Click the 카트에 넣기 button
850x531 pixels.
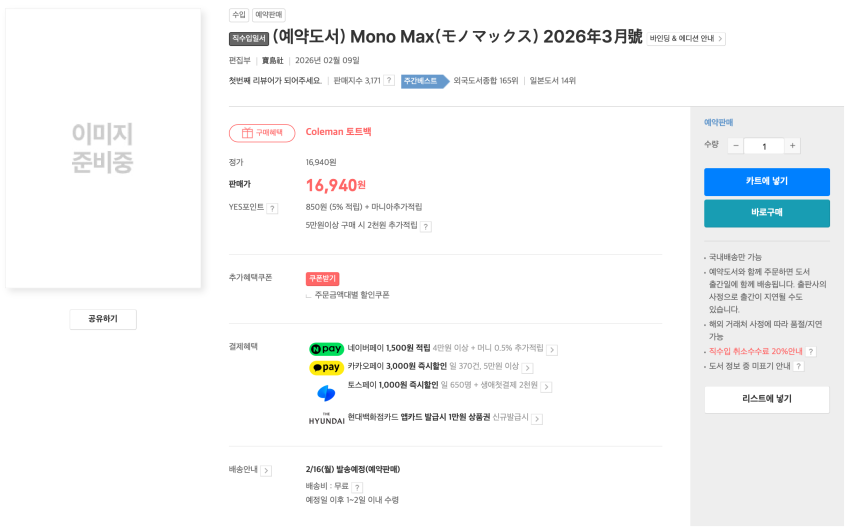766,181
